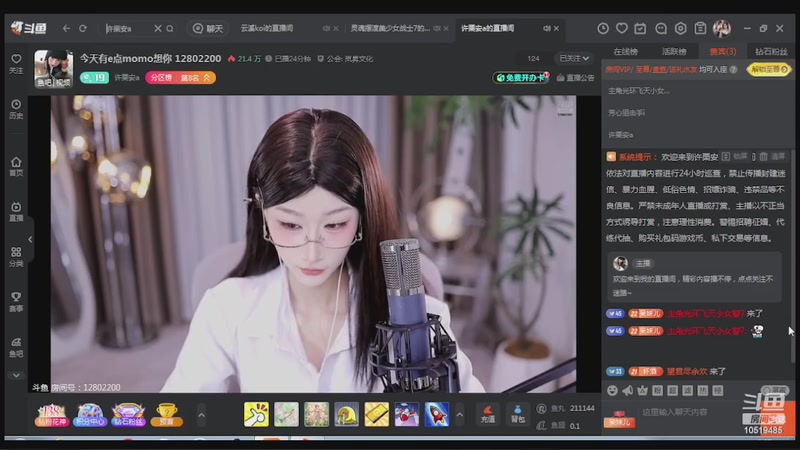
Task: Open 关注 in the left sidebar
Action: pos(16,64)
